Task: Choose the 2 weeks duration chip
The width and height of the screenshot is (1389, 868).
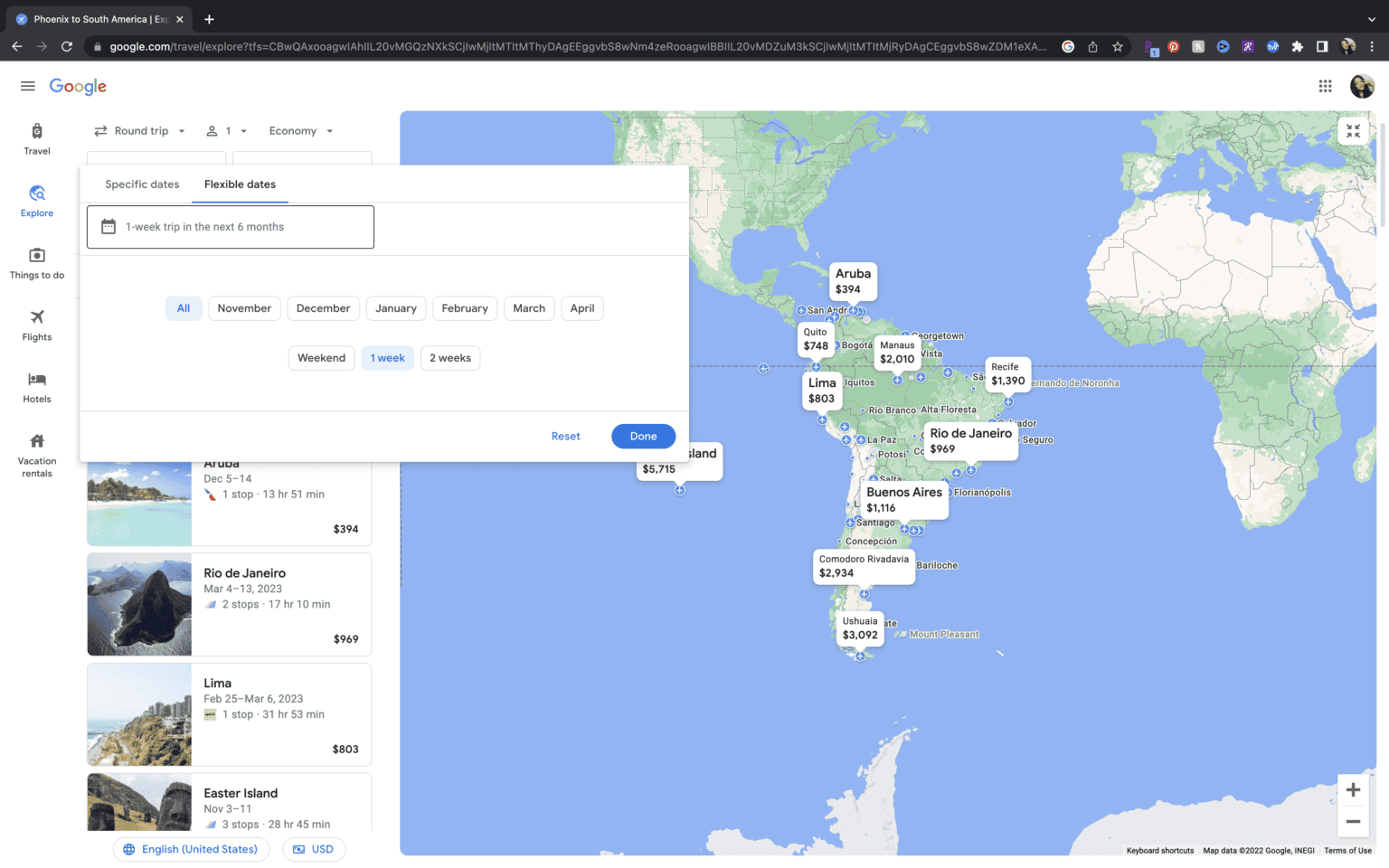Action: coord(450,358)
